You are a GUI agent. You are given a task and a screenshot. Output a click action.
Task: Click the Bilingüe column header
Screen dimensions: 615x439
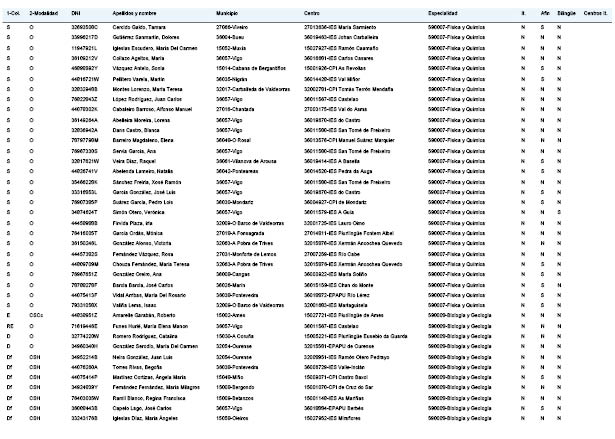pyautogui.click(x=566, y=13)
